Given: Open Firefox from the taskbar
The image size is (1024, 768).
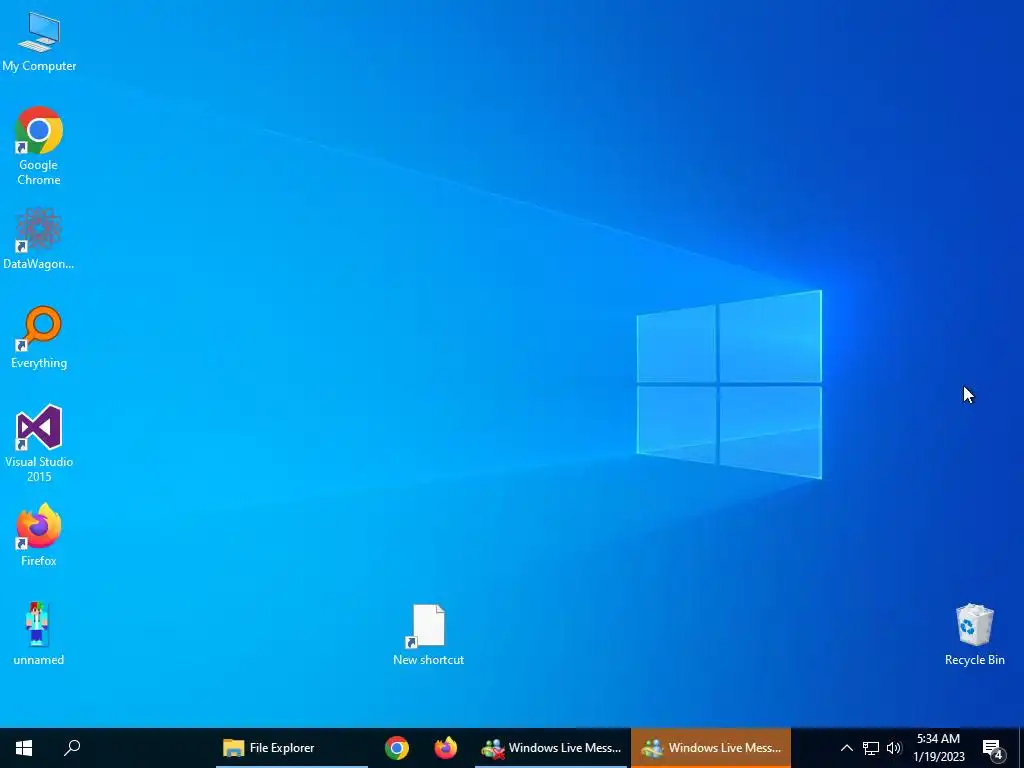Looking at the screenshot, I should click(x=446, y=748).
